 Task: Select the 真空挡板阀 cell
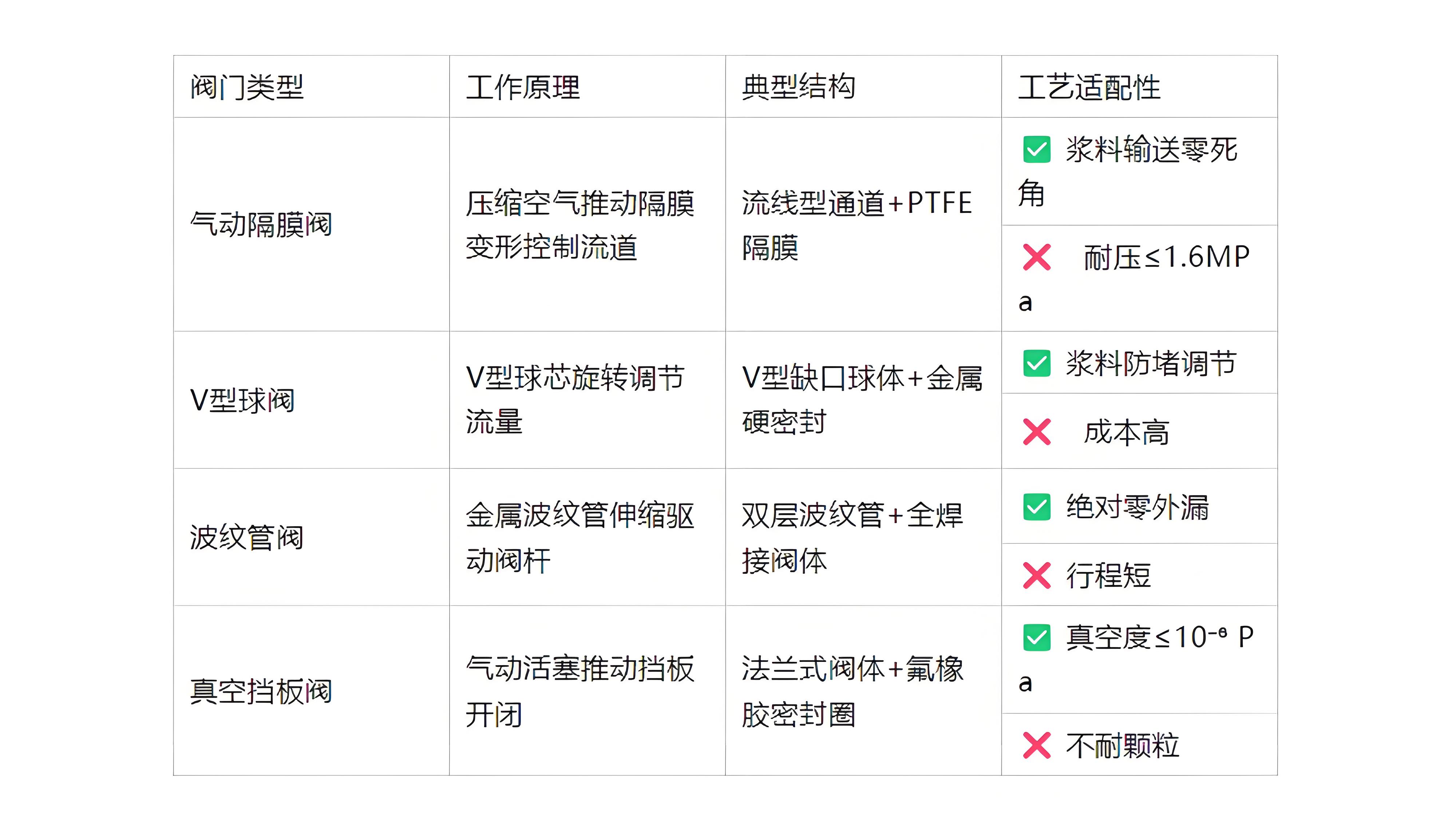[261, 691]
